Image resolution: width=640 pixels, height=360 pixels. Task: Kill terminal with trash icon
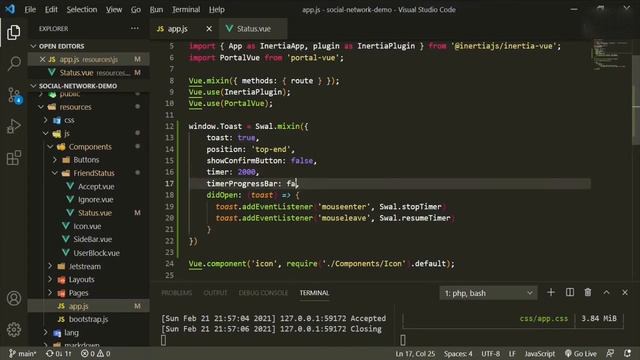click(x=588, y=292)
